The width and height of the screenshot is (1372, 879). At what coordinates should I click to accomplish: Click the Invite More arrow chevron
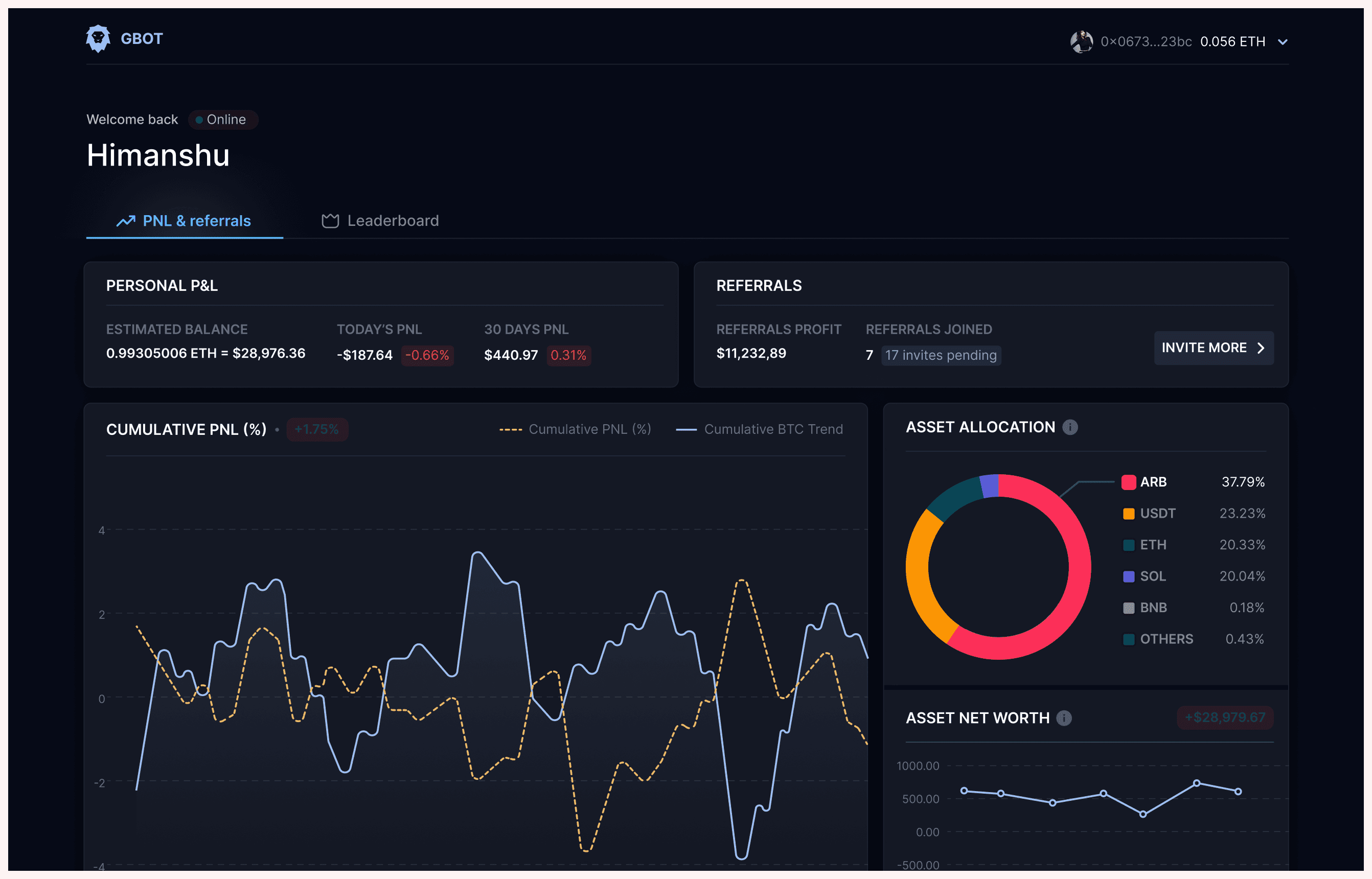tap(1261, 348)
